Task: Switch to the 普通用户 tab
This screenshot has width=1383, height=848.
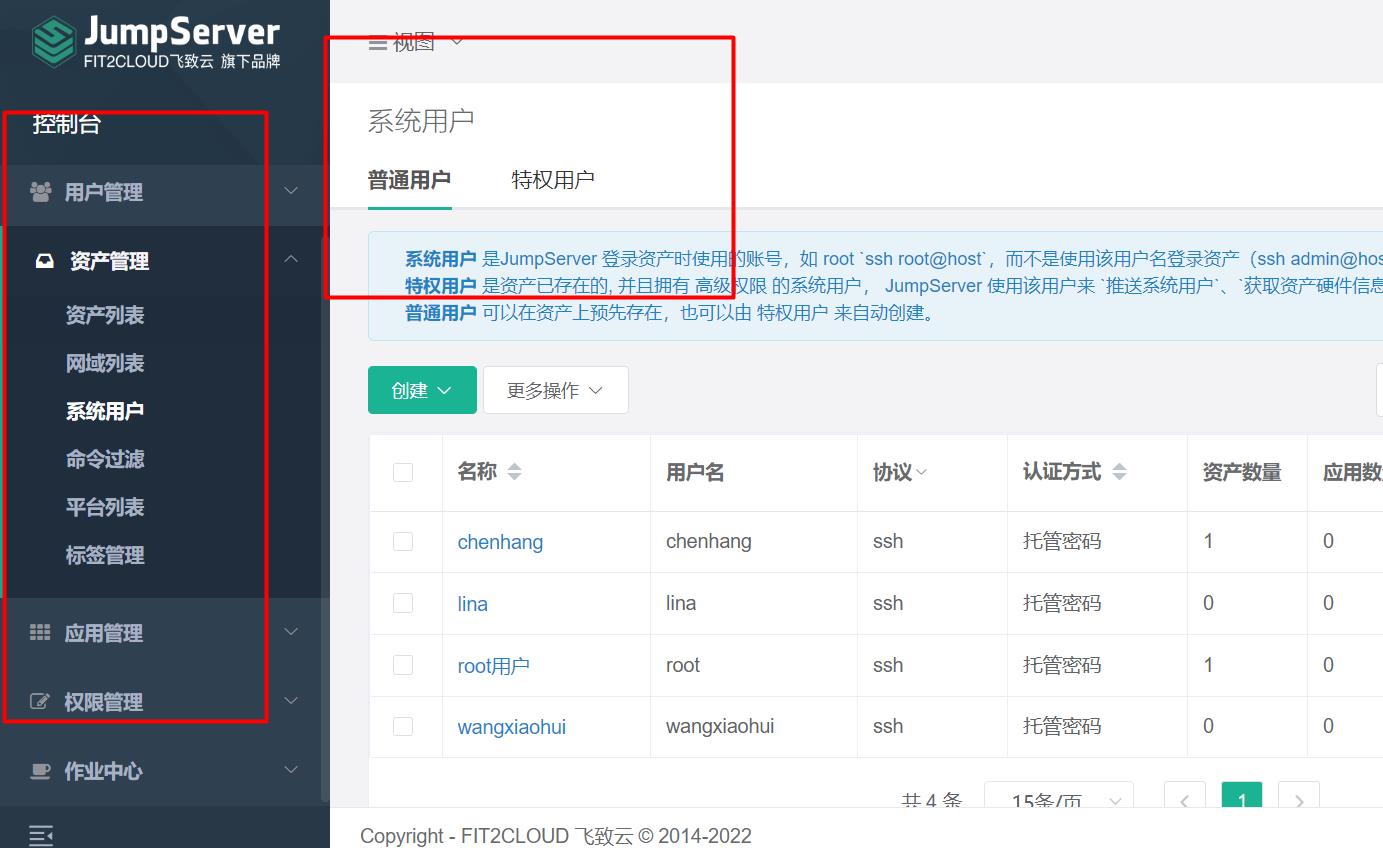Action: click(x=409, y=180)
